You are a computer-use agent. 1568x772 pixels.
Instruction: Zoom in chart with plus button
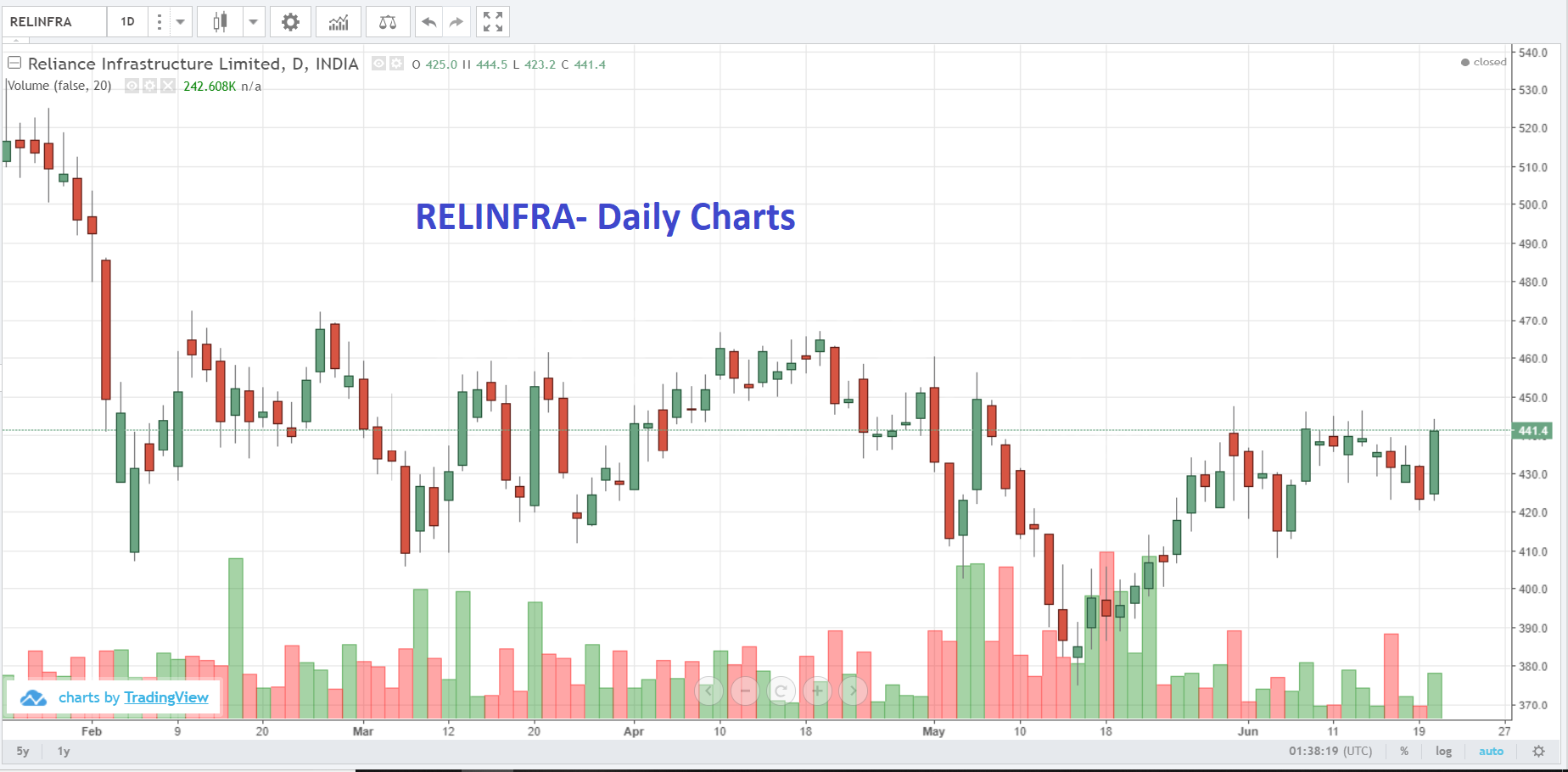817,691
